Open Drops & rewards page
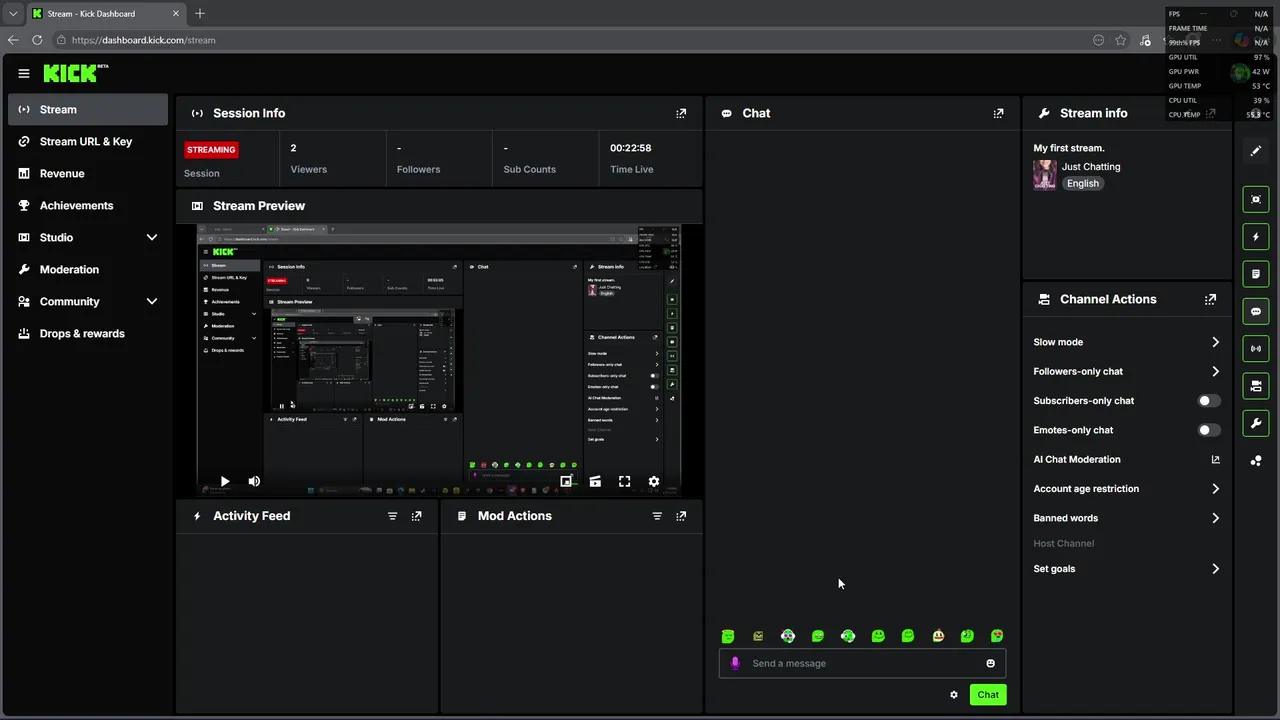 pyautogui.click(x=88, y=334)
